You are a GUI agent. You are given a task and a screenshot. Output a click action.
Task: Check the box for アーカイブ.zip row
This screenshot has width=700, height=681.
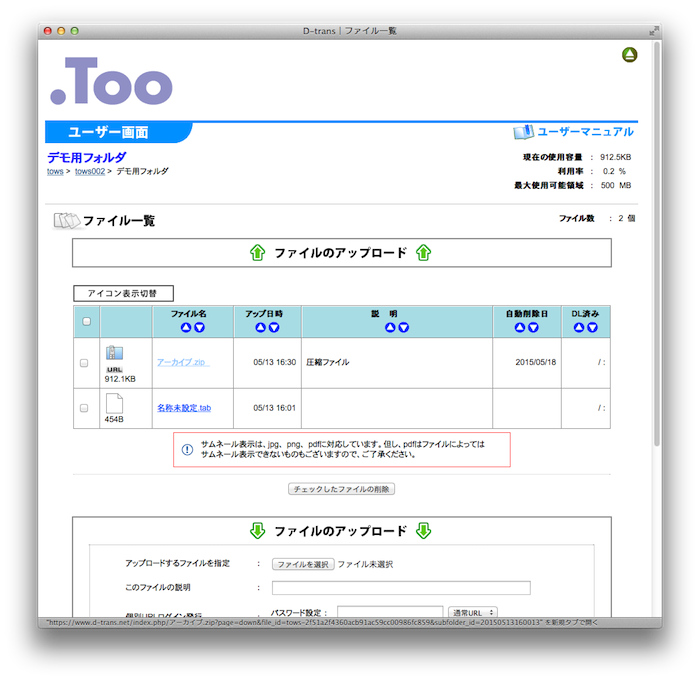pyautogui.click(x=84, y=362)
